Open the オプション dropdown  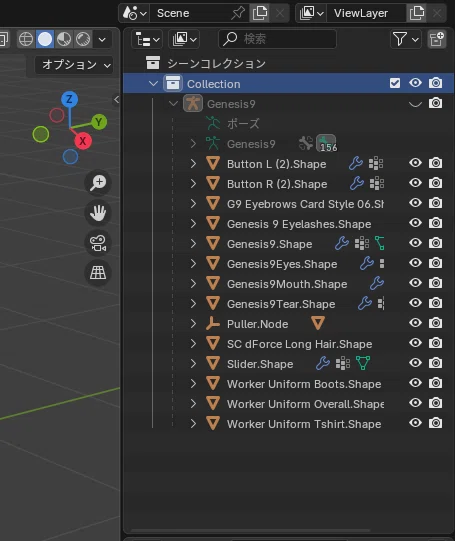(x=74, y=65)
